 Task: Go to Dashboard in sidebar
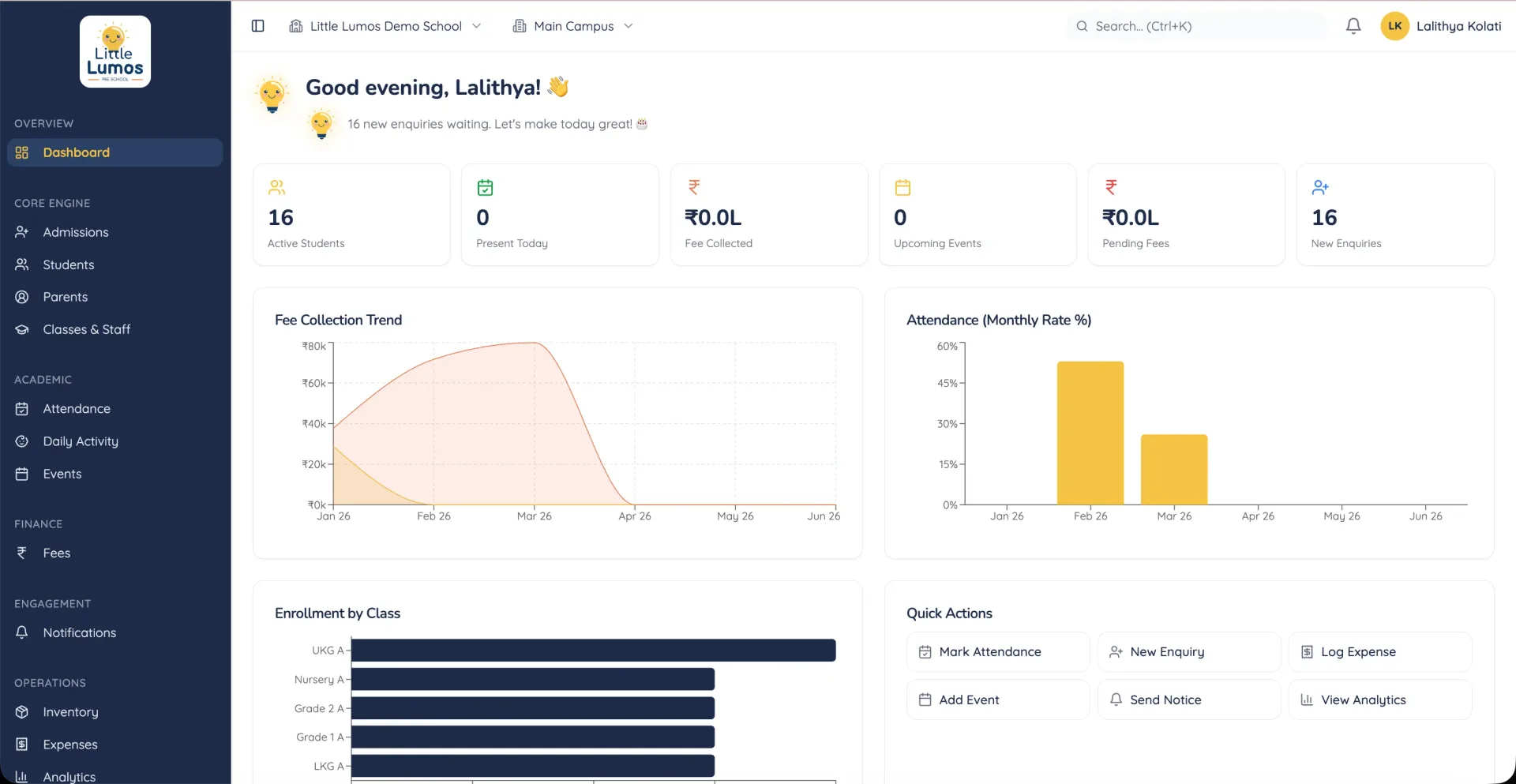pos(114,152)
